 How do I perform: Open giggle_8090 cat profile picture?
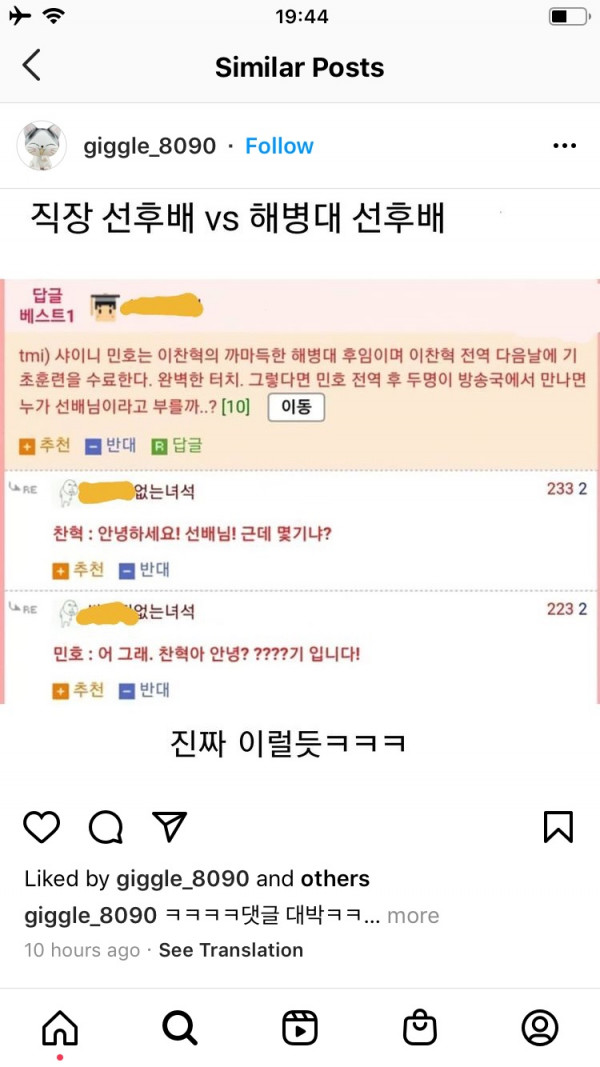tap(41, 146)
